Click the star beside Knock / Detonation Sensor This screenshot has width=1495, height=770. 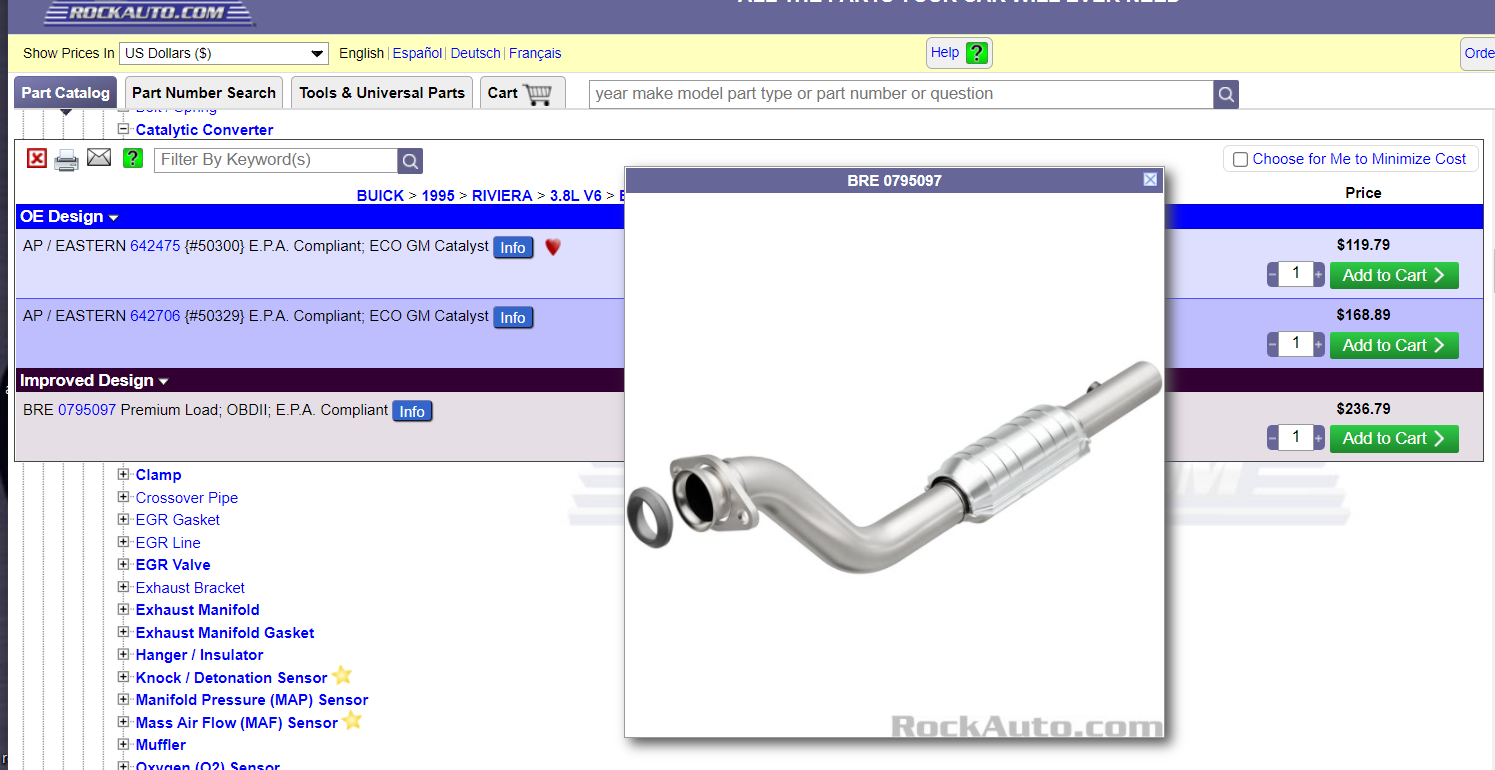[x=342, y=676]
